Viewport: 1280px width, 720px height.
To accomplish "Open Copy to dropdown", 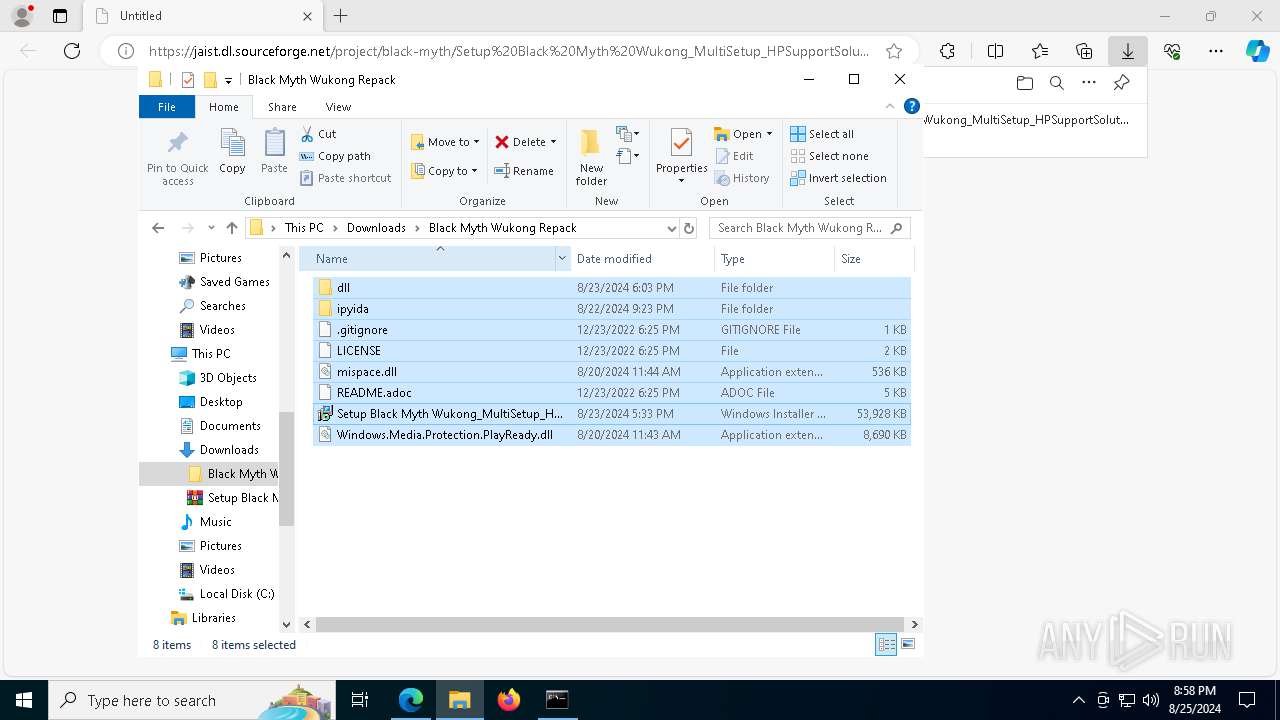I will 445,171.
